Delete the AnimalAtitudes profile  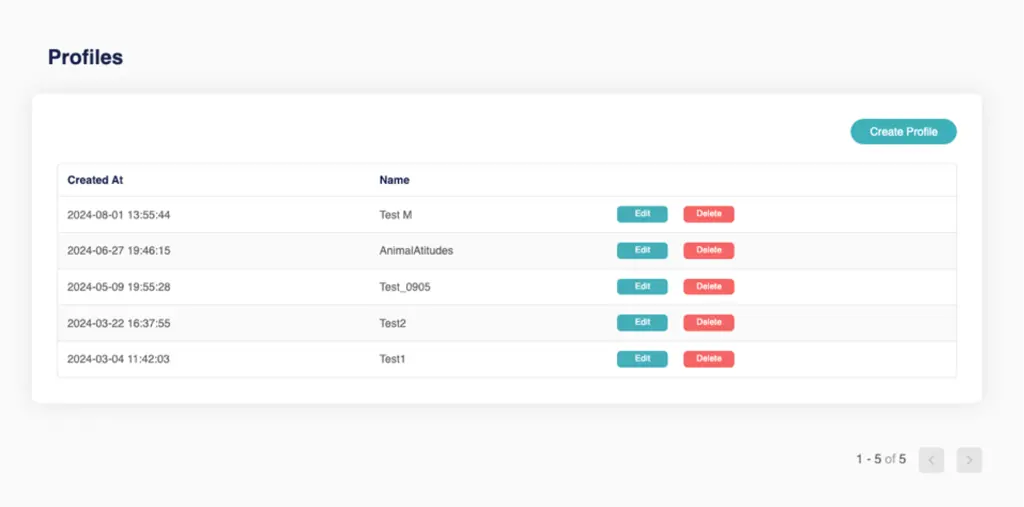click(x=708, y=250)
